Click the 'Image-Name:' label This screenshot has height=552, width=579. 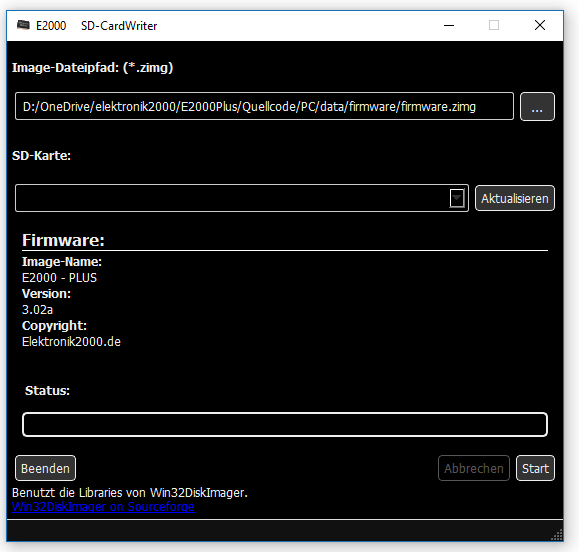(x=62, y=262)
